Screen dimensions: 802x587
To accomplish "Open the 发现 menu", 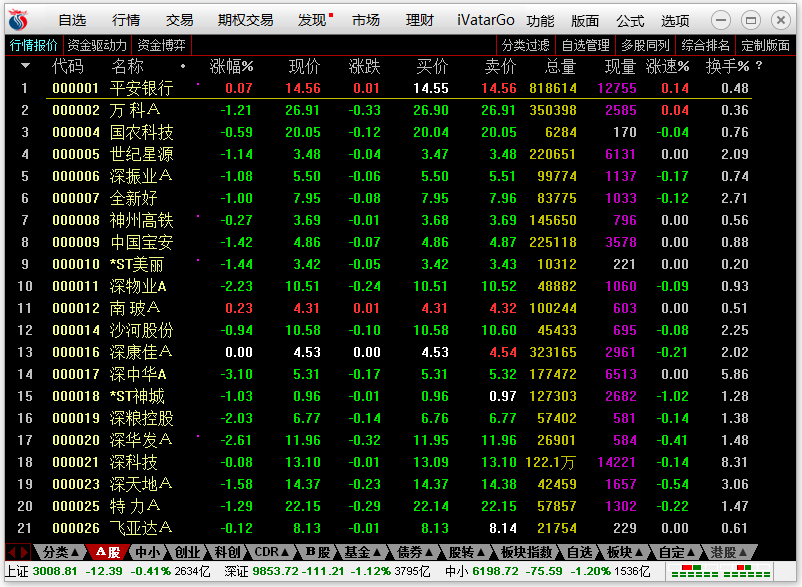I will coord(312,20).
